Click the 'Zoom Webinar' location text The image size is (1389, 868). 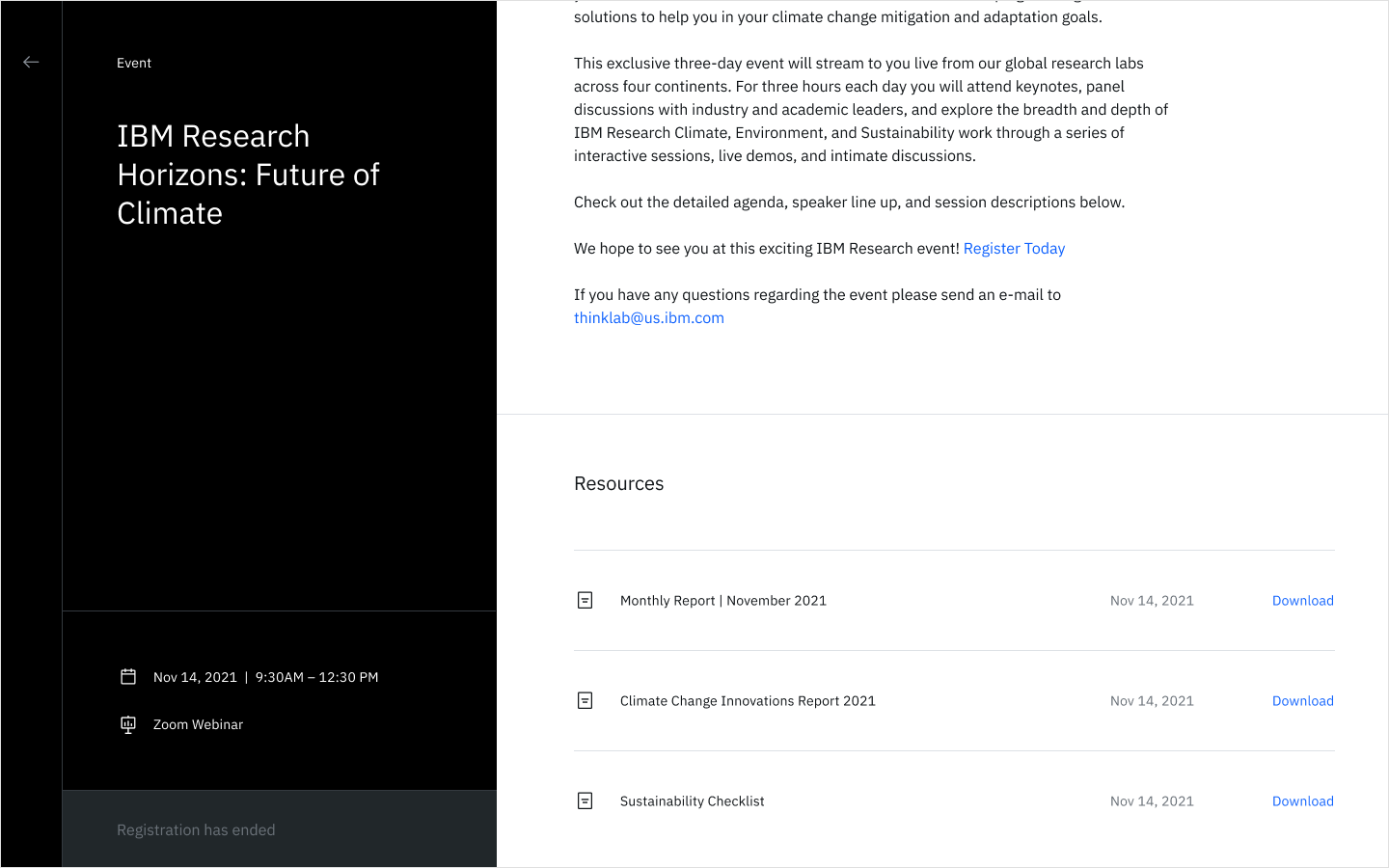click(x=198, y=724)
